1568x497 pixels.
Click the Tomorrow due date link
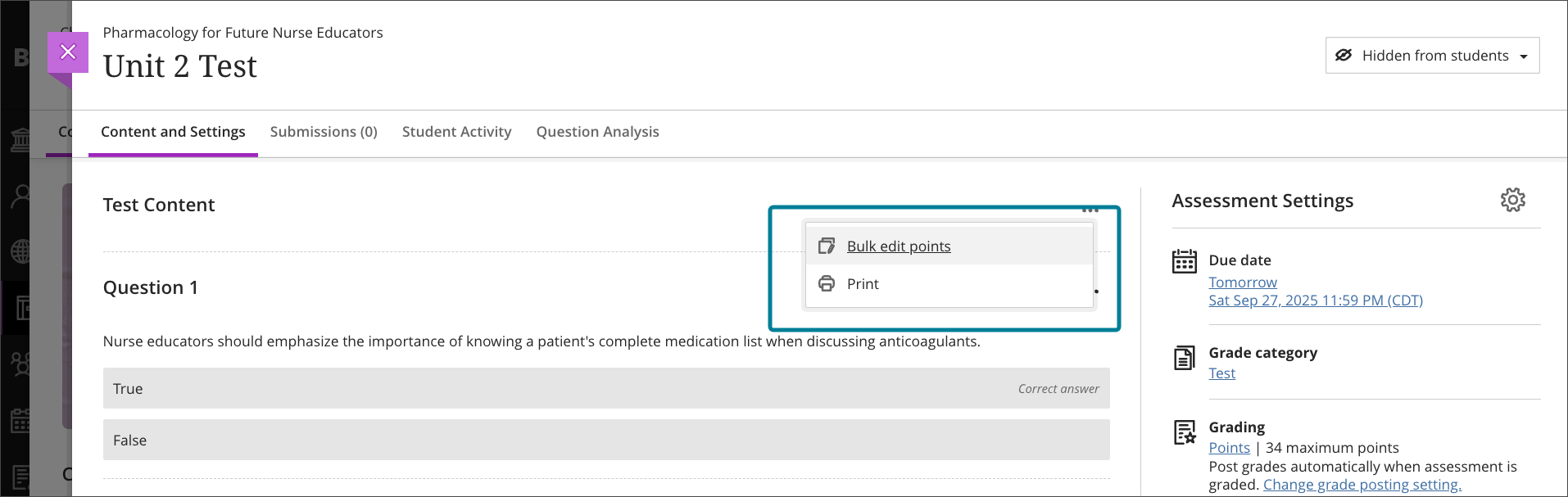point(1242,282)
